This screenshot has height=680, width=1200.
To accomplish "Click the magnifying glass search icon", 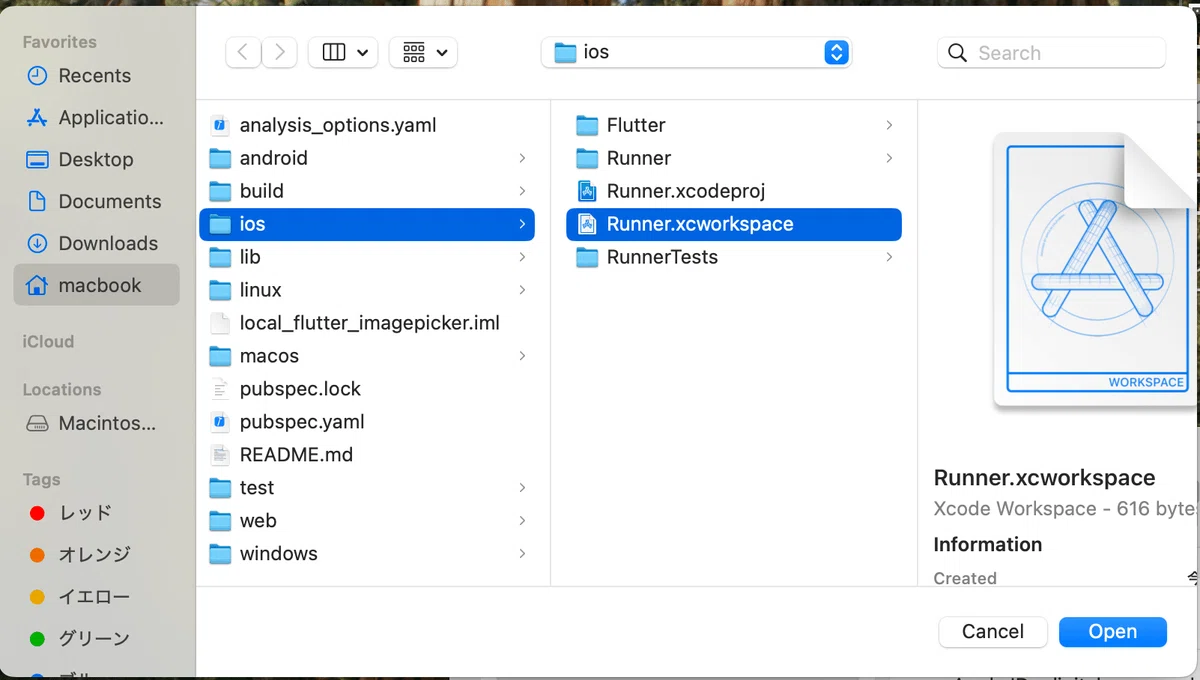I will point(957,53).
